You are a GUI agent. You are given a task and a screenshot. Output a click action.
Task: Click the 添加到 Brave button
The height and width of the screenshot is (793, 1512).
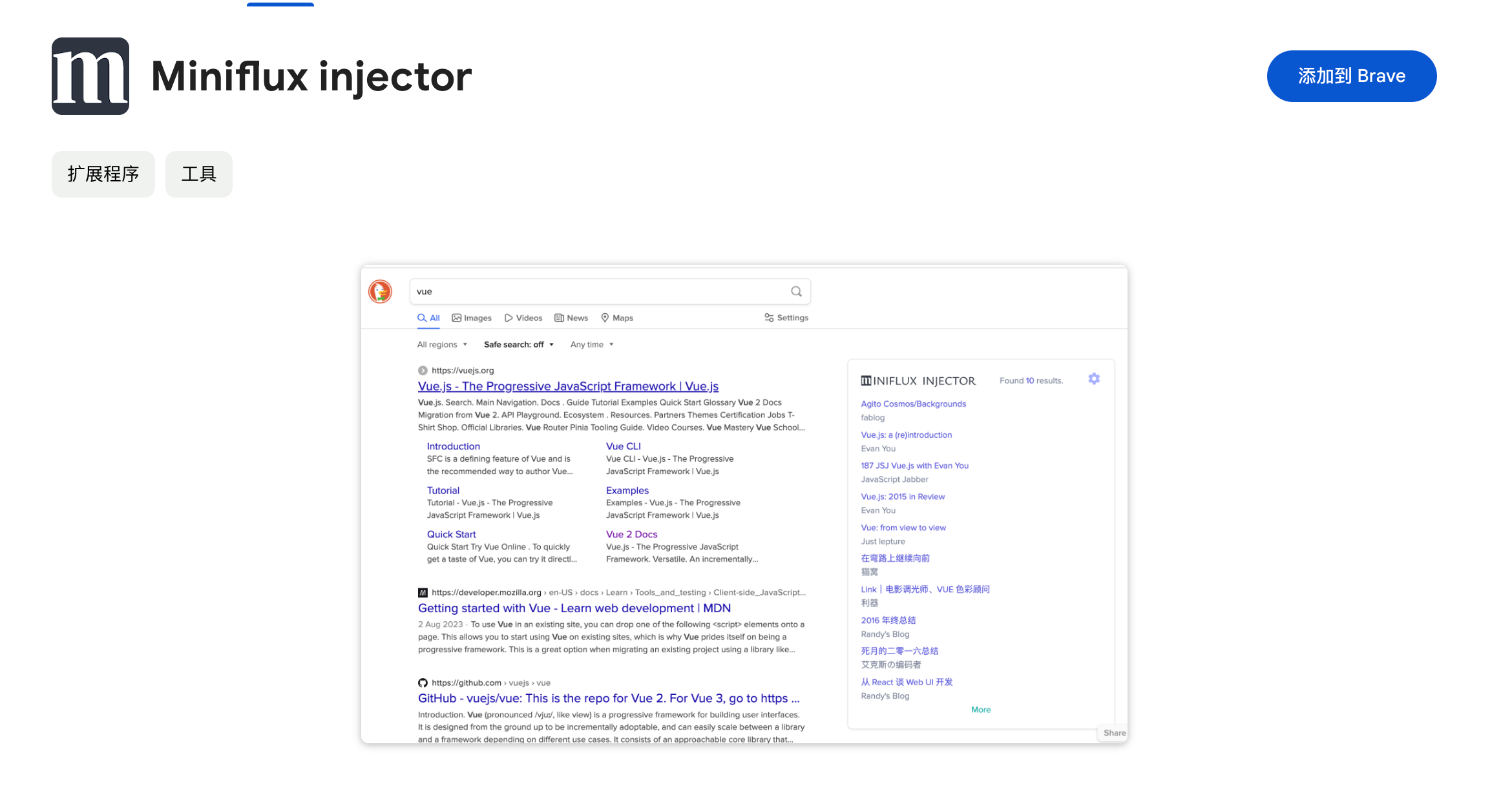pyautogui.click(x=1351, y=76)
